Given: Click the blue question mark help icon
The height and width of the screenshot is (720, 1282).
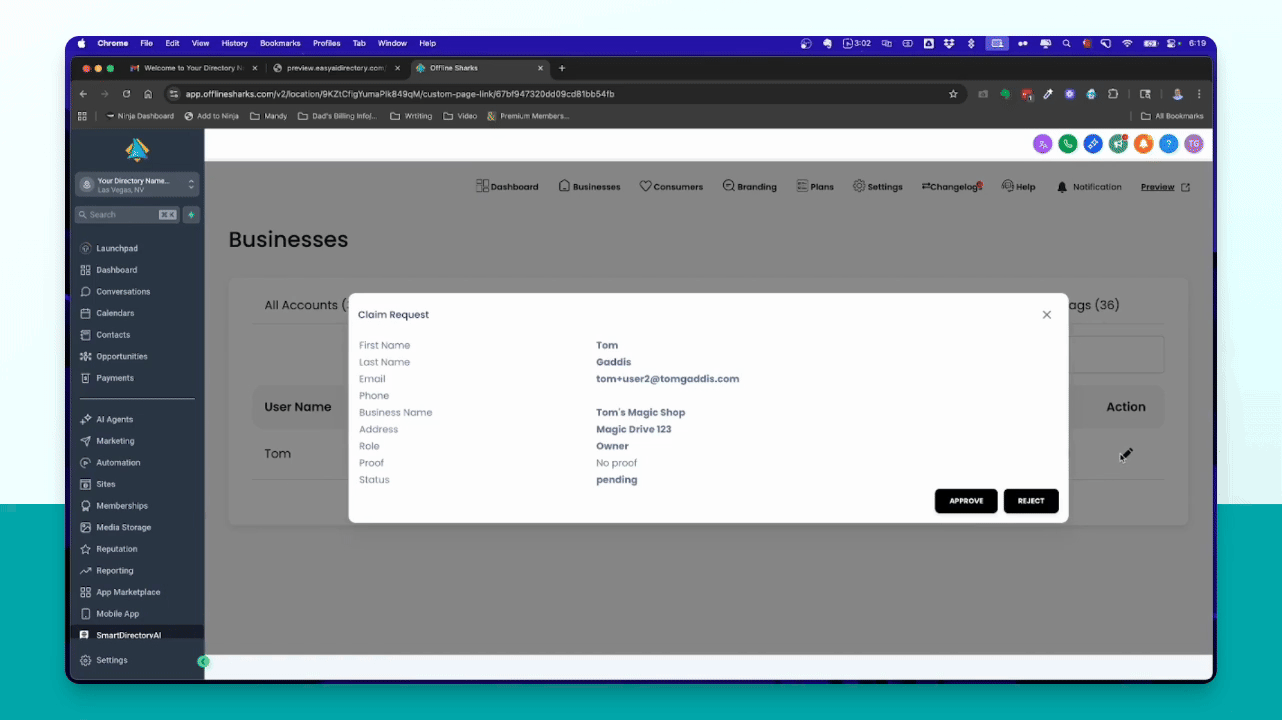Looking at the screenshot, I should click(x=1168, y=144).
